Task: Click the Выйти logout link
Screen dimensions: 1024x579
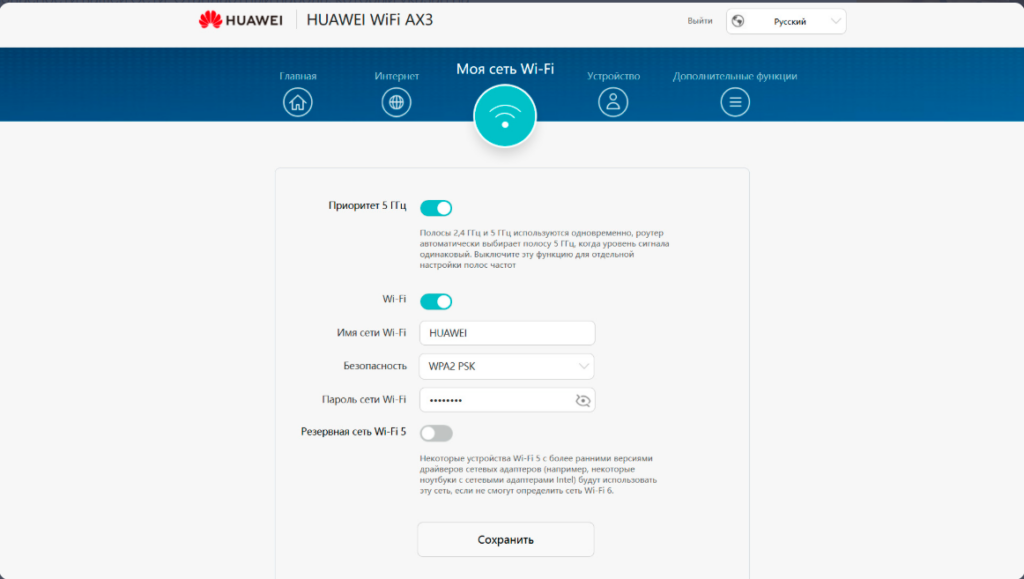Action: pyautogui.click(x=700, y=21)
